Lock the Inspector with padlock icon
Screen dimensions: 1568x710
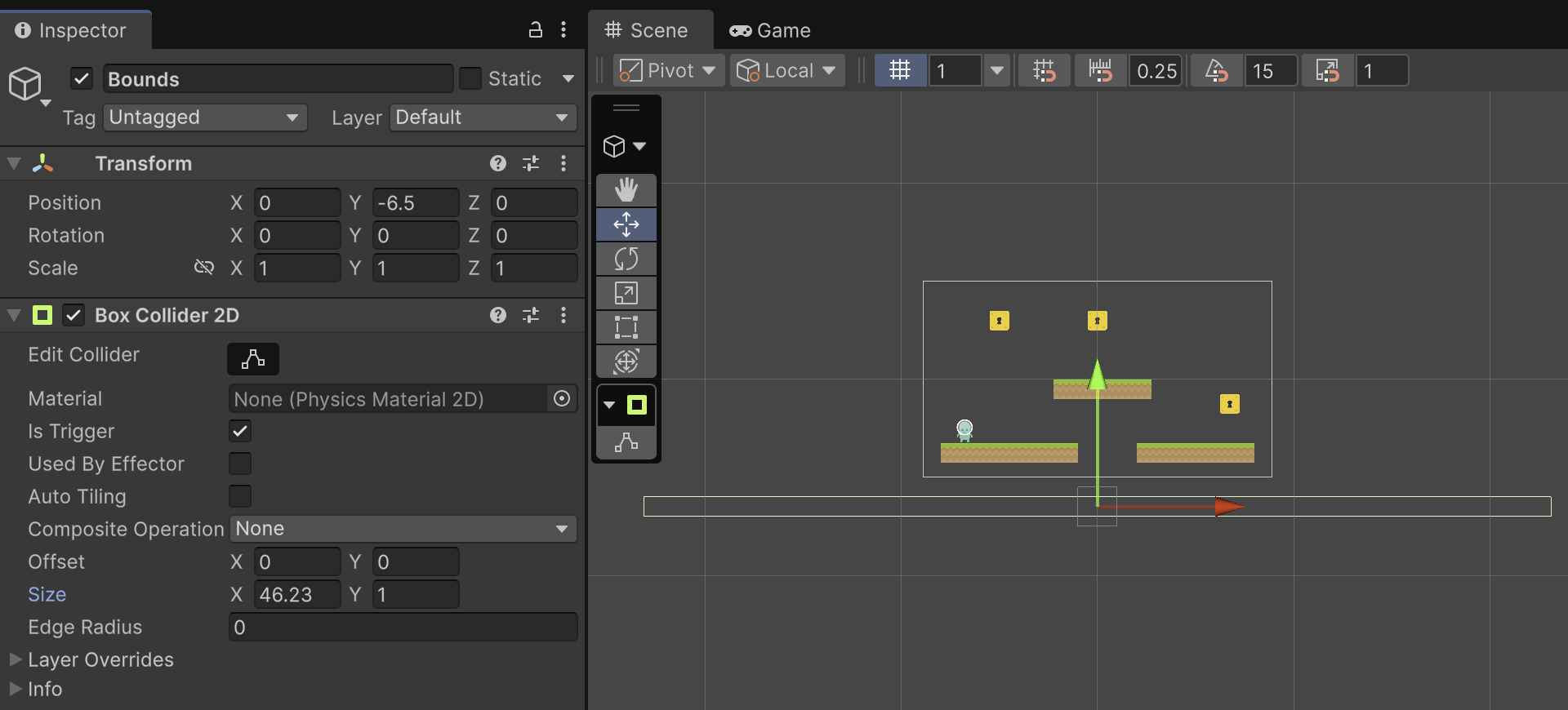[535, 30]
